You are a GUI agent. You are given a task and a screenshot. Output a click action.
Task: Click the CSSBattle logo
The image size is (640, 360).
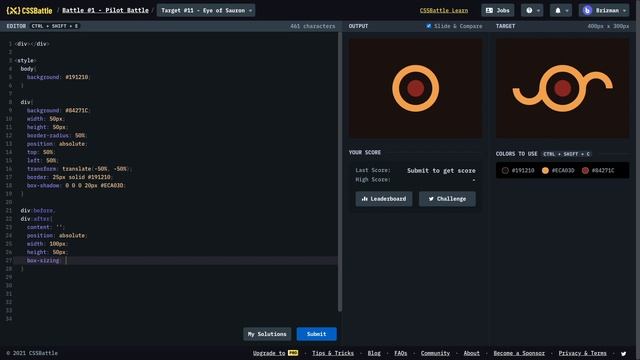pyautogui.click(x=29, y=11)
